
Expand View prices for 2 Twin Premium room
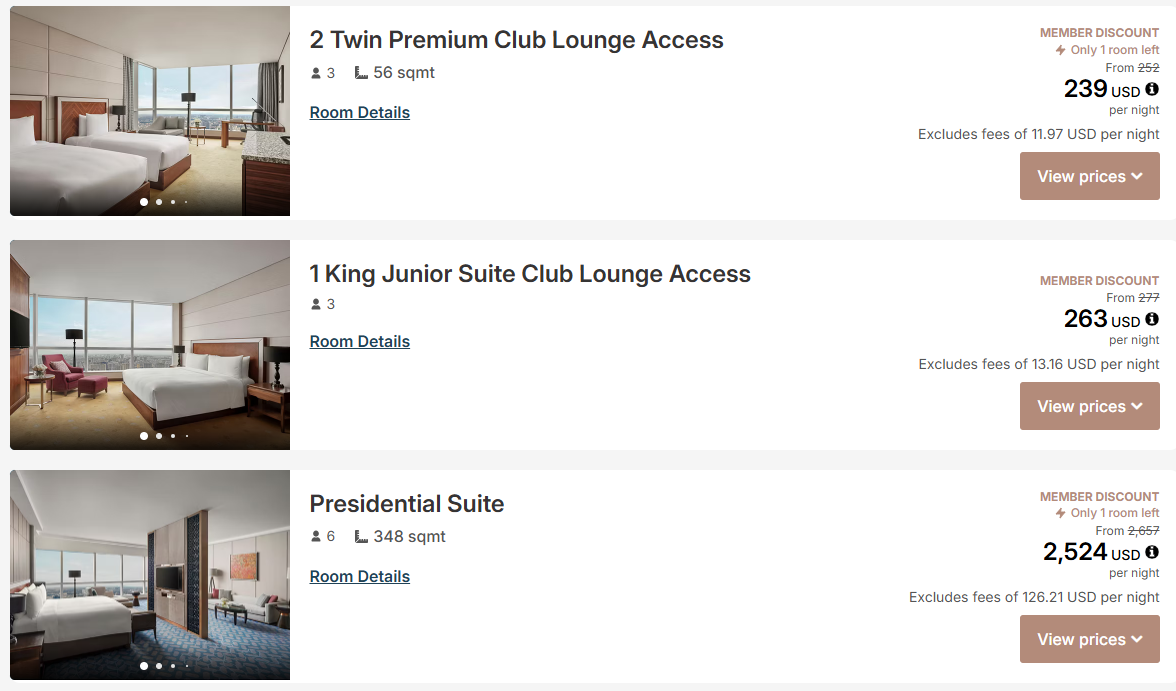(1089, 176)
